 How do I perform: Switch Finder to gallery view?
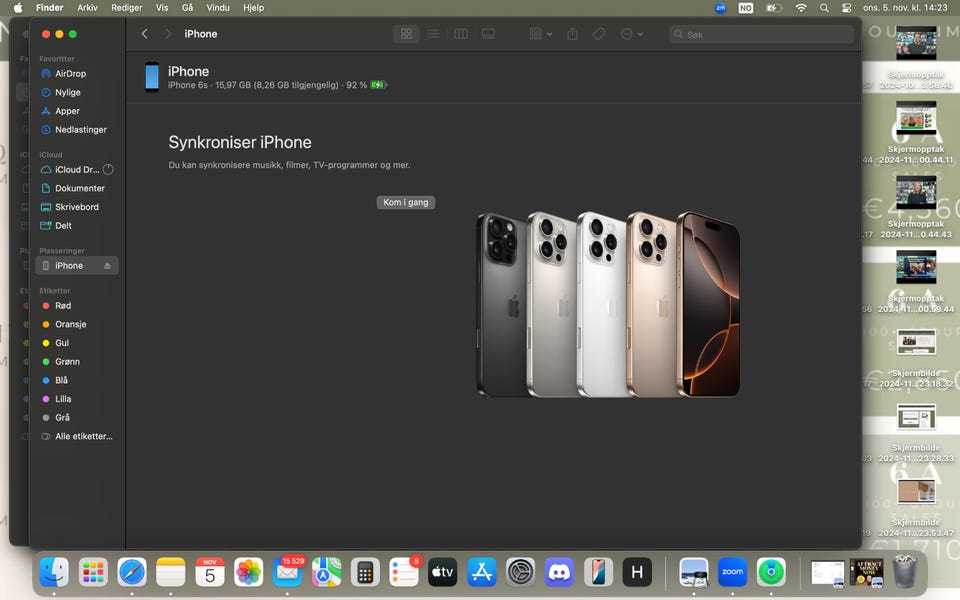tap(488, 34)
